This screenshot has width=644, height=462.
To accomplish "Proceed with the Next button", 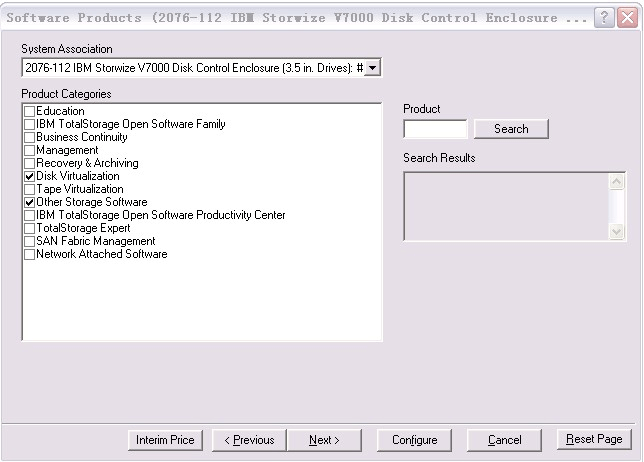I will tap(324, 440).
